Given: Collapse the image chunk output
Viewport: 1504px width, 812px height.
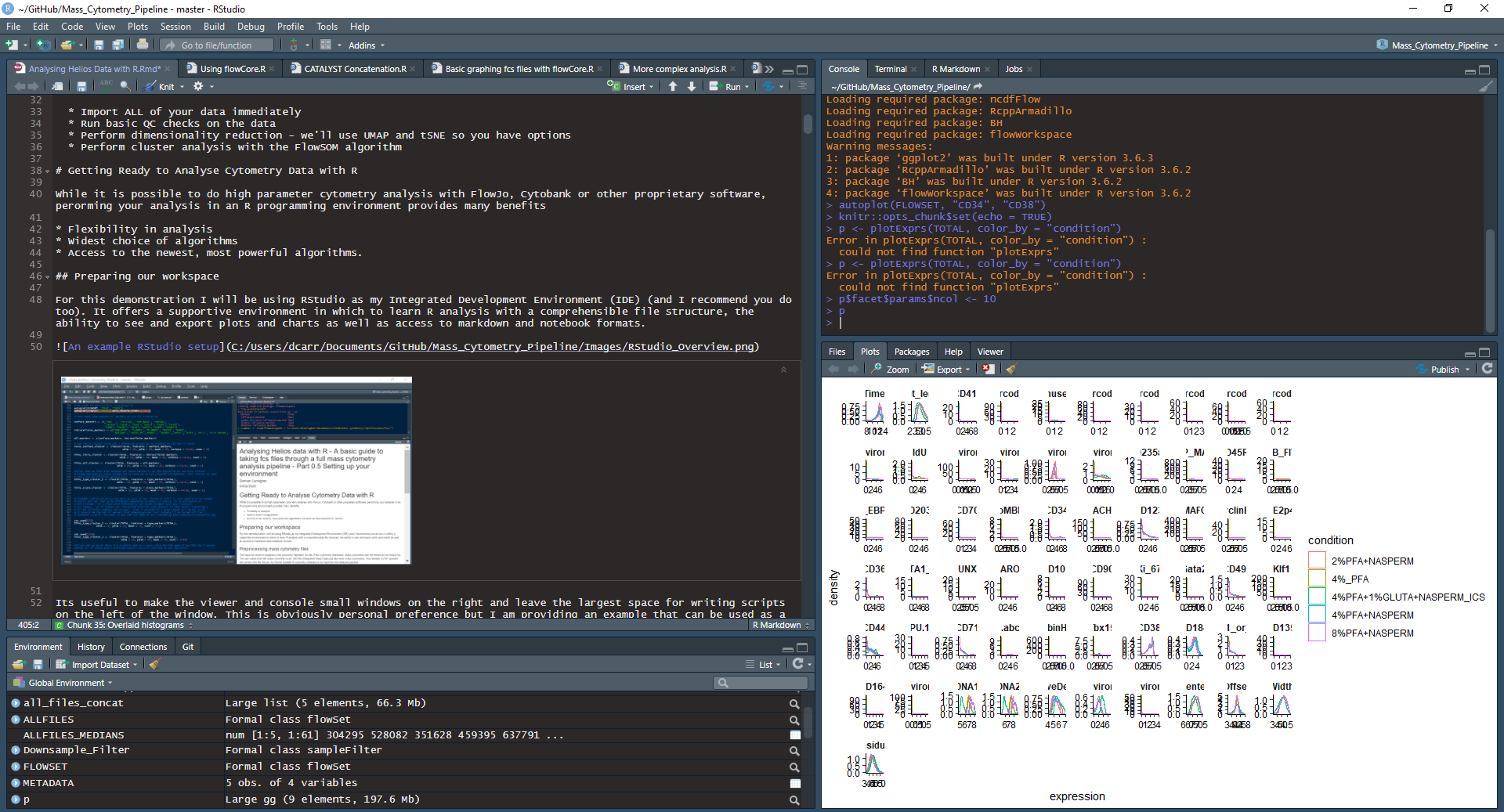Looking at the screenshot, I should coord(783,370).
